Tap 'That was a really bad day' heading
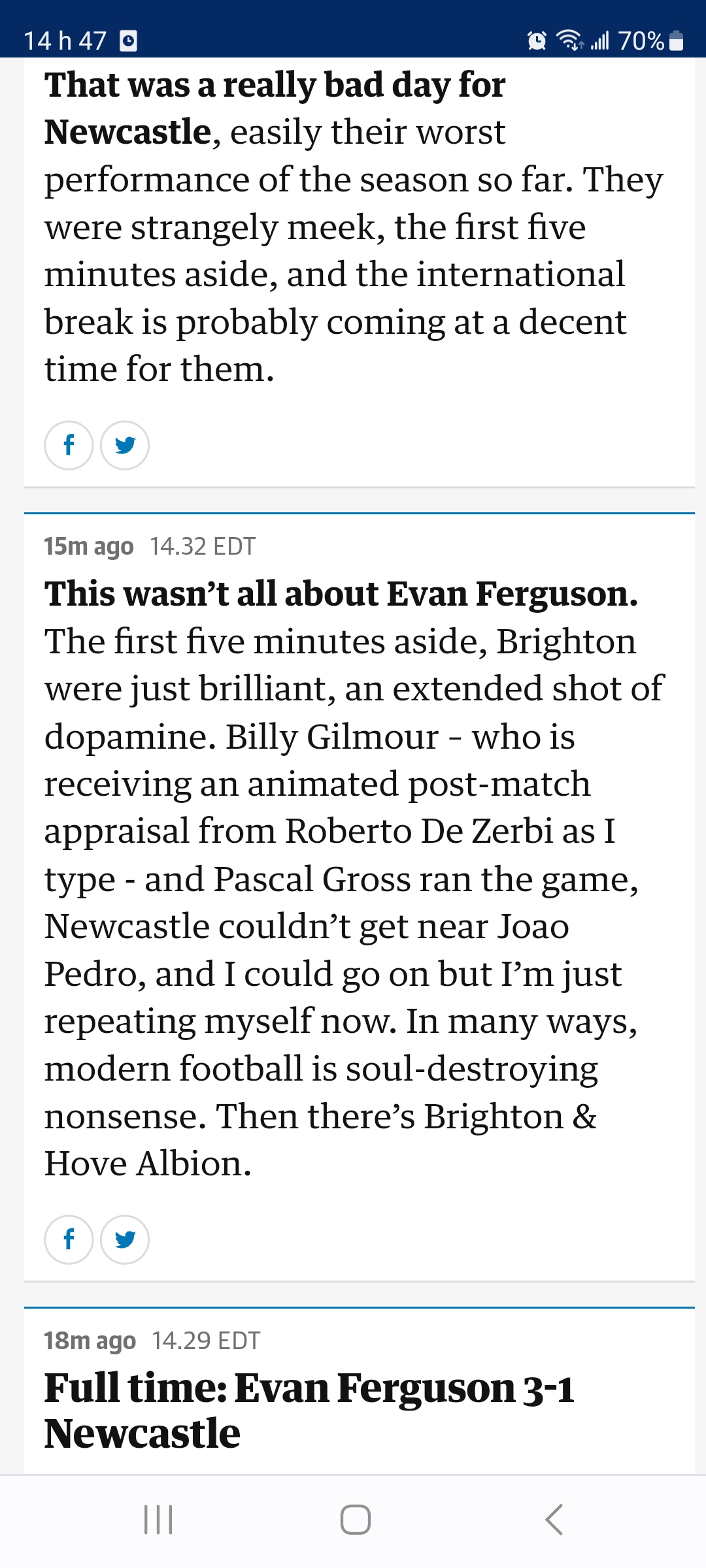Image resolution: width=706 pixels, height=1568 pixels. coord(275,108)
